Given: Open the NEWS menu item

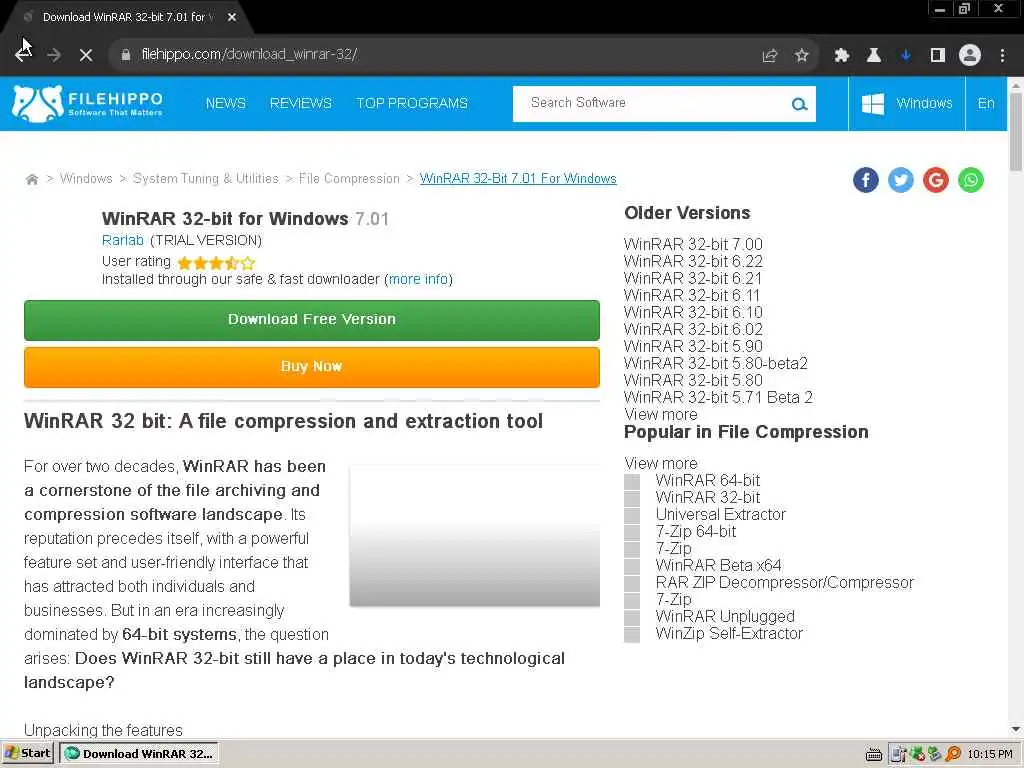Looking at the screenshot, I should coord(225,103).
